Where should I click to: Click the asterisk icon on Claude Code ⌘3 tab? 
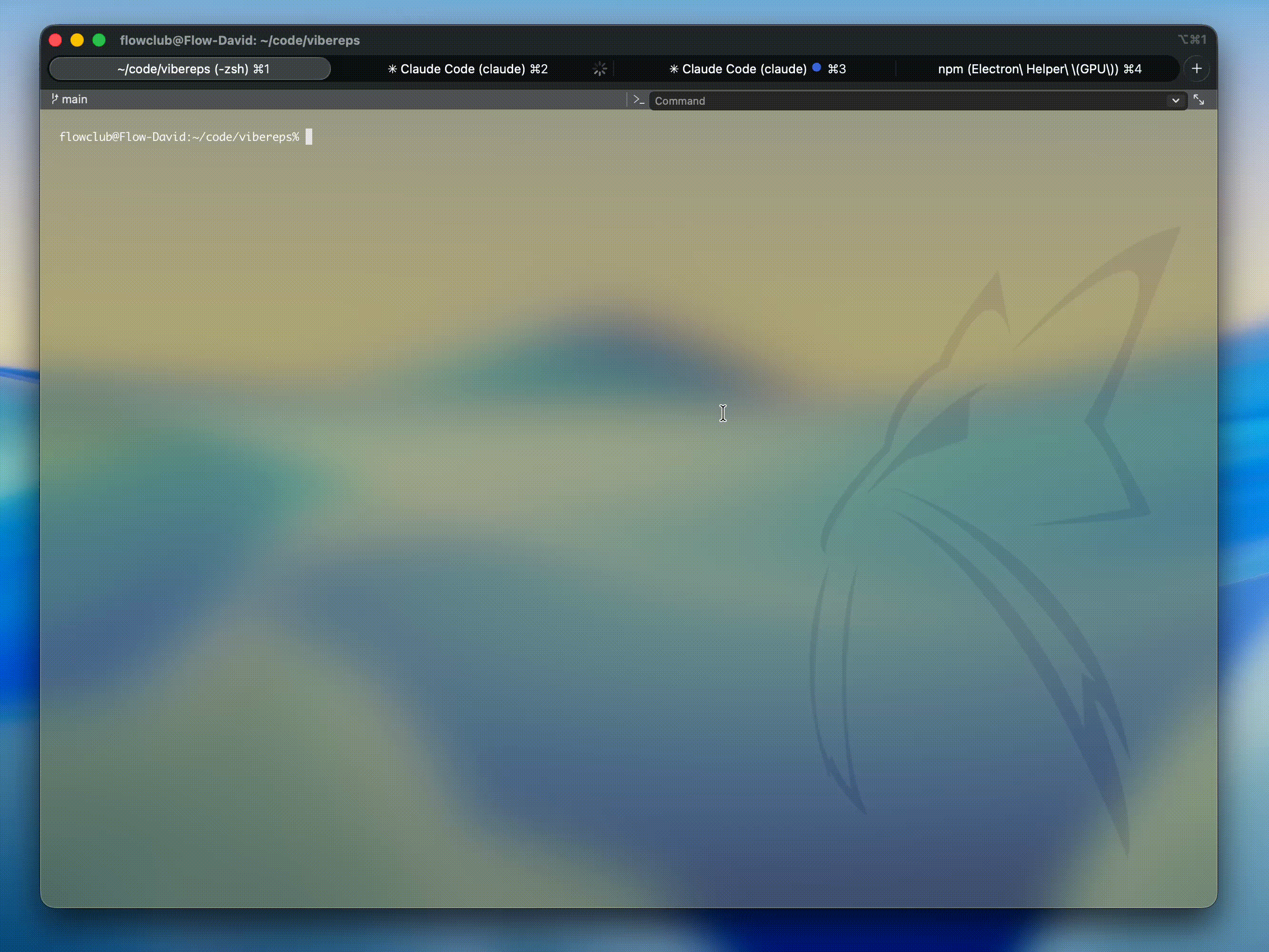674,69
